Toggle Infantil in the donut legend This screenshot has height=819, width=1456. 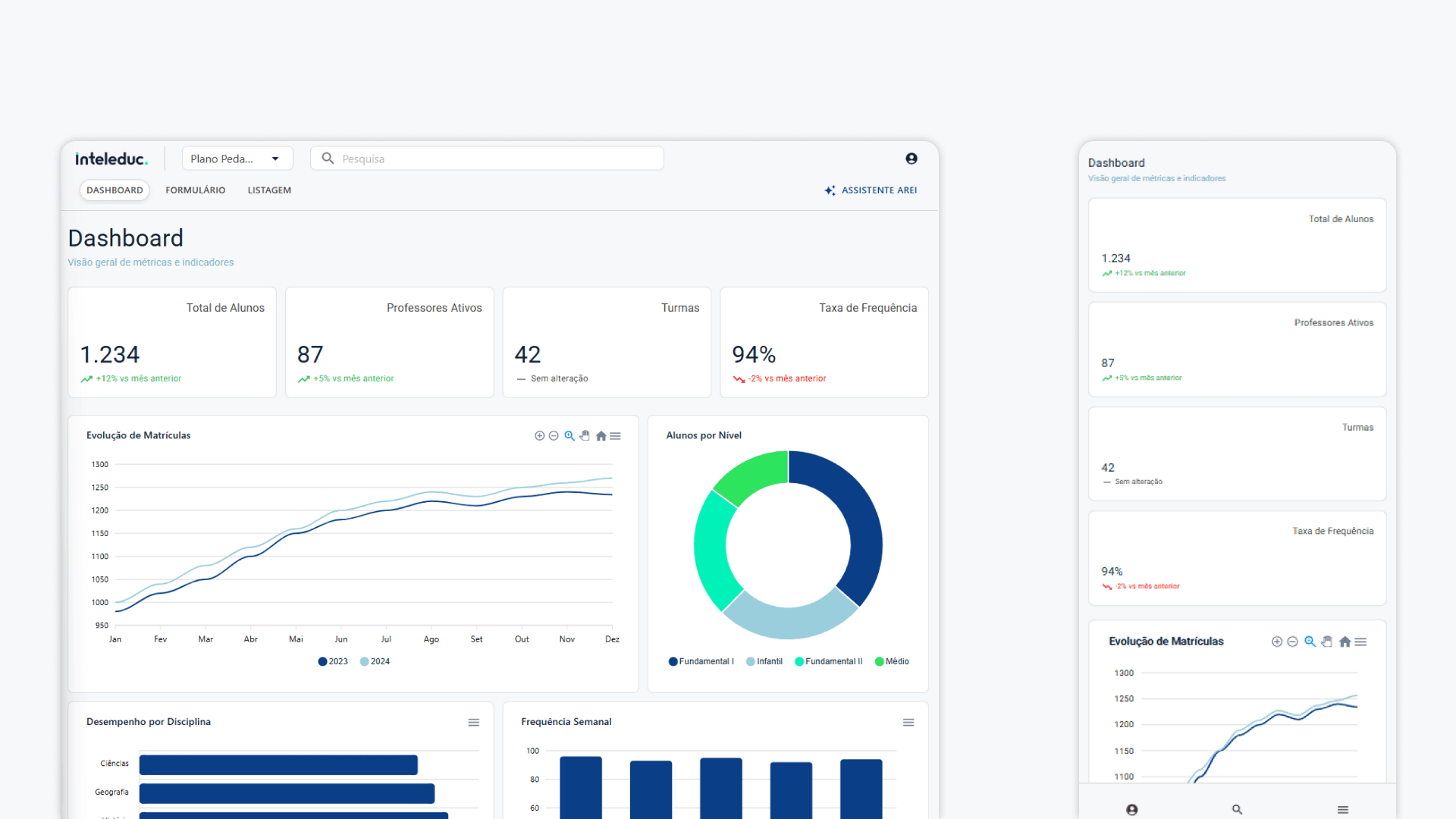[764, 661]
